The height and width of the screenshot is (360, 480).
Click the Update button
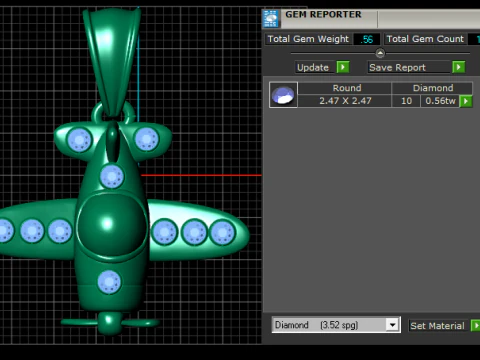(x=315, y=67)
